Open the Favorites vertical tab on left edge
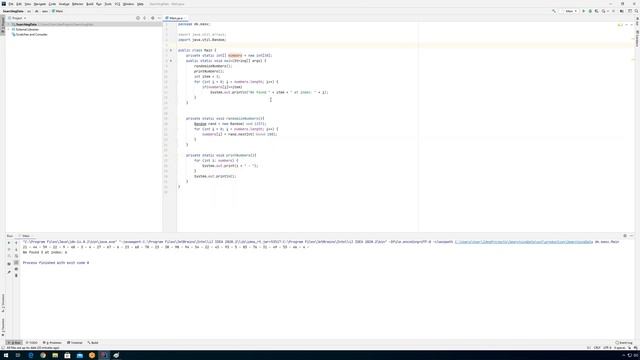The height and width of the screenshot is (360, 640). coord(3,327)
